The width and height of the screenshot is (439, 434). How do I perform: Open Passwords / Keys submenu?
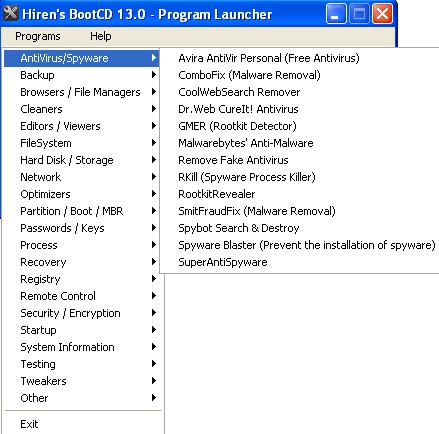pos(81,228)
